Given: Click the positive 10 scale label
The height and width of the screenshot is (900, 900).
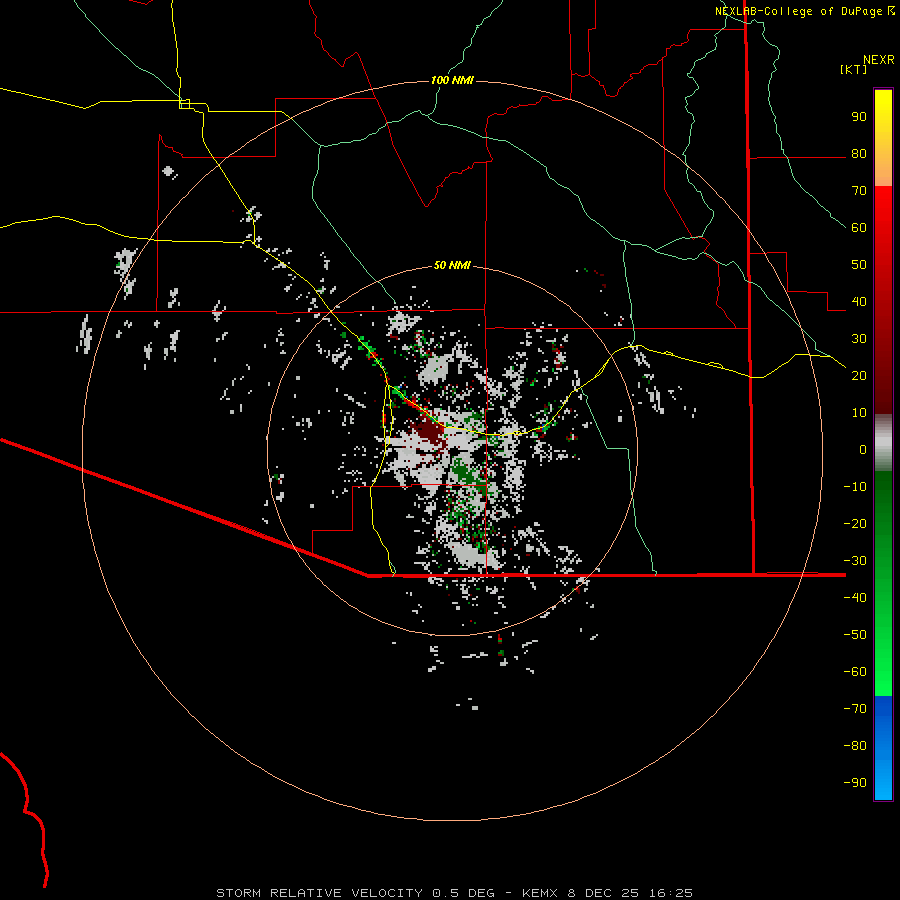Looking at the screenshot, I should click(859, 413).
